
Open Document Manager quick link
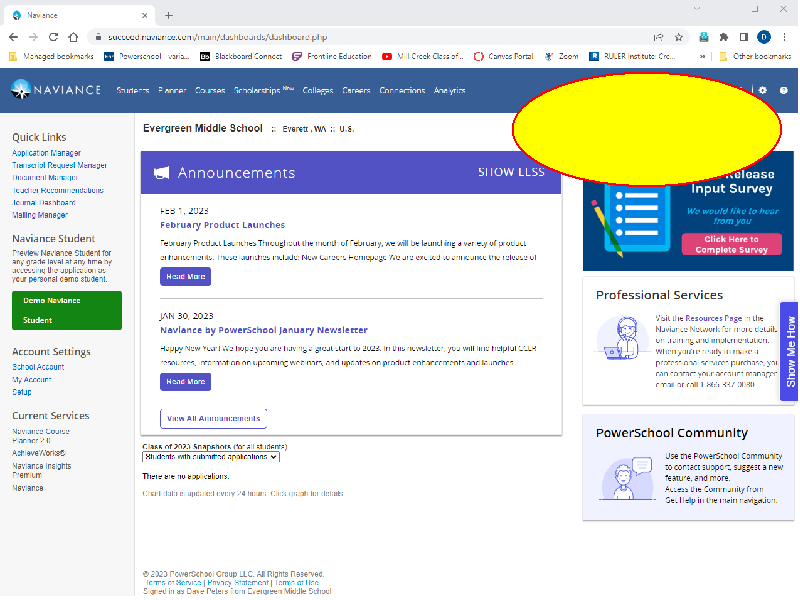[45, 178]
